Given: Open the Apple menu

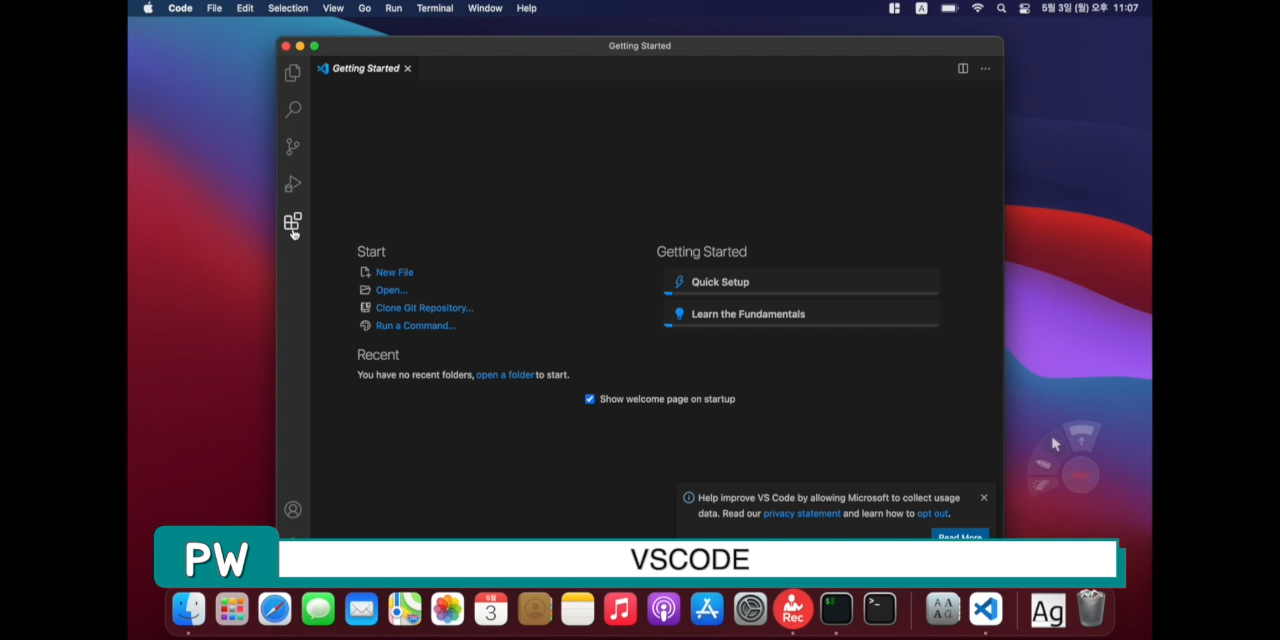Looking at the screenshot, I should (148, 8).
